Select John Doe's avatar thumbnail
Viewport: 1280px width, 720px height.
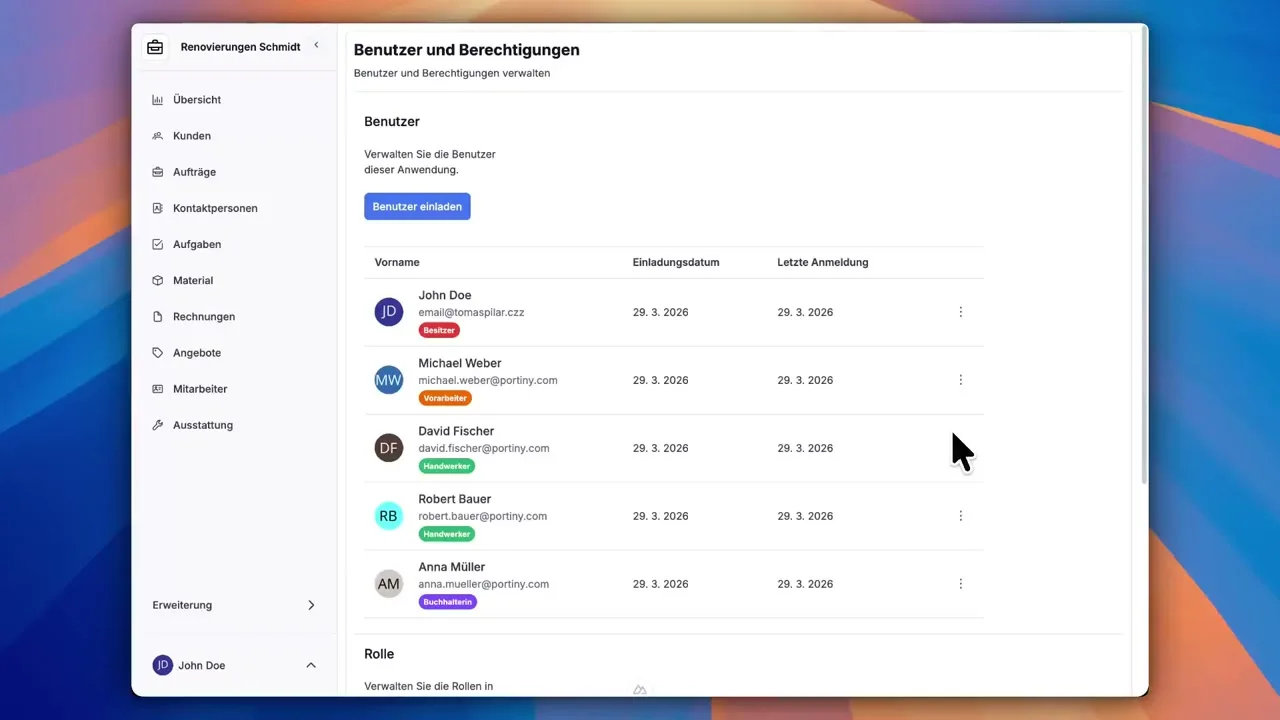388,311
